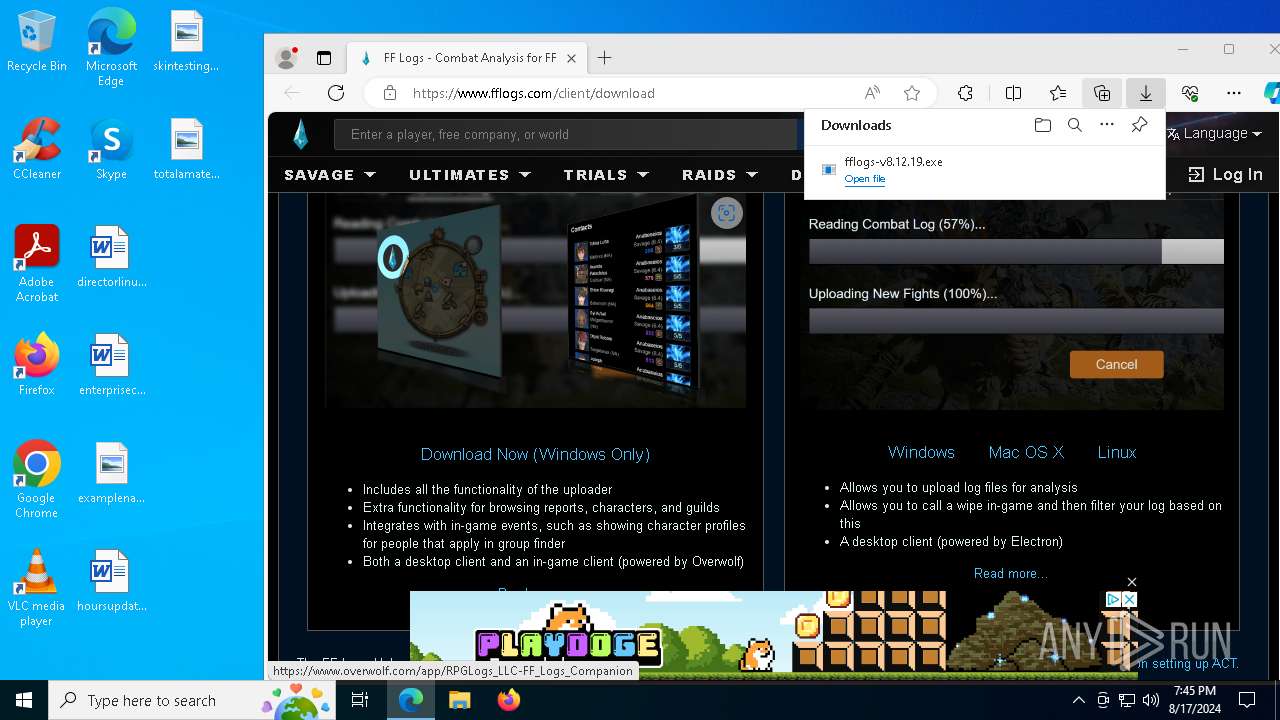Screen dimensions: 1280x720
Task: Open the notification center icon
Action: (1247, 700)
